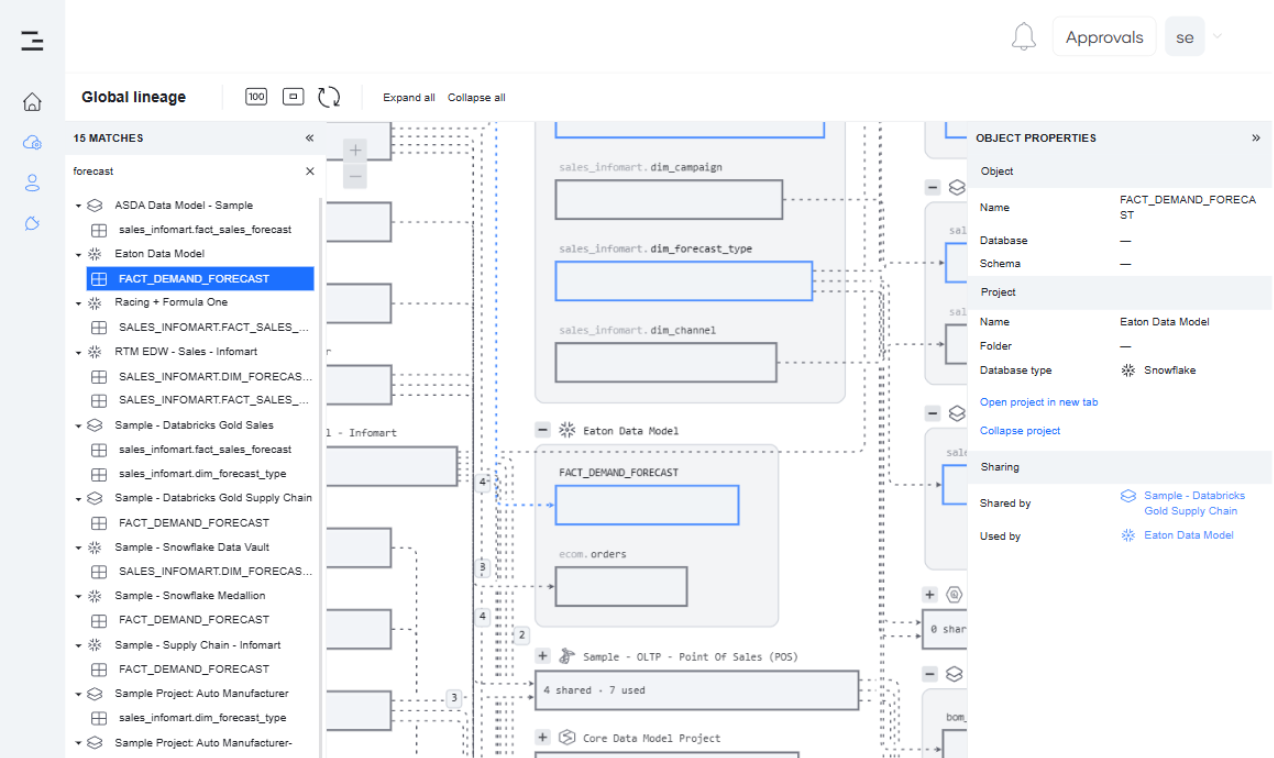Select FACT_DEMAND_FORECAST under Snowflake Medallion

coord(193,620)
